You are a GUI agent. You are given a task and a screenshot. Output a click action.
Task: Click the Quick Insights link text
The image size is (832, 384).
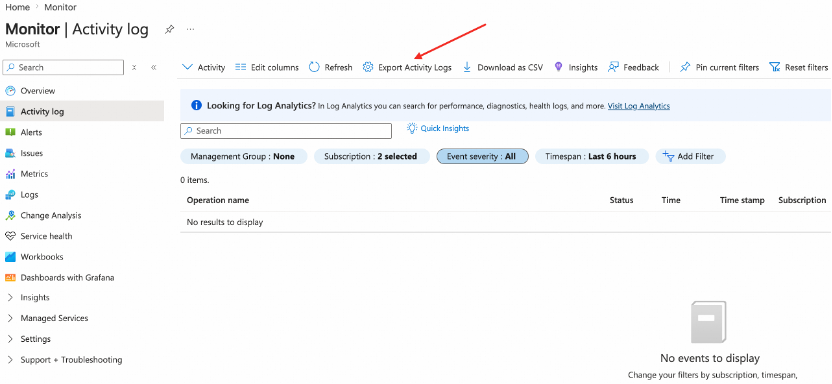445,128
